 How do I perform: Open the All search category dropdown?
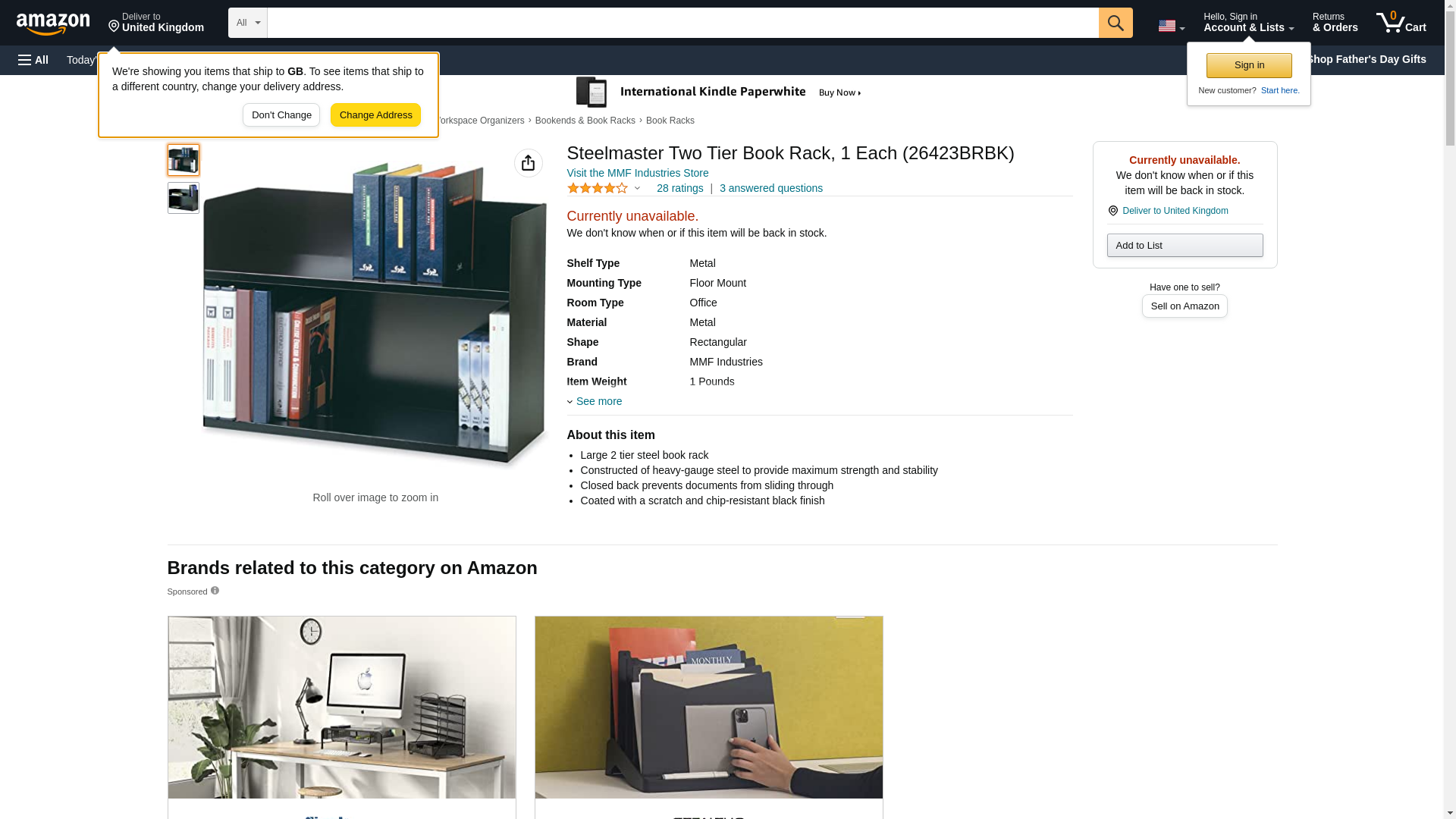pyautogui.click(x=248, y=23)
